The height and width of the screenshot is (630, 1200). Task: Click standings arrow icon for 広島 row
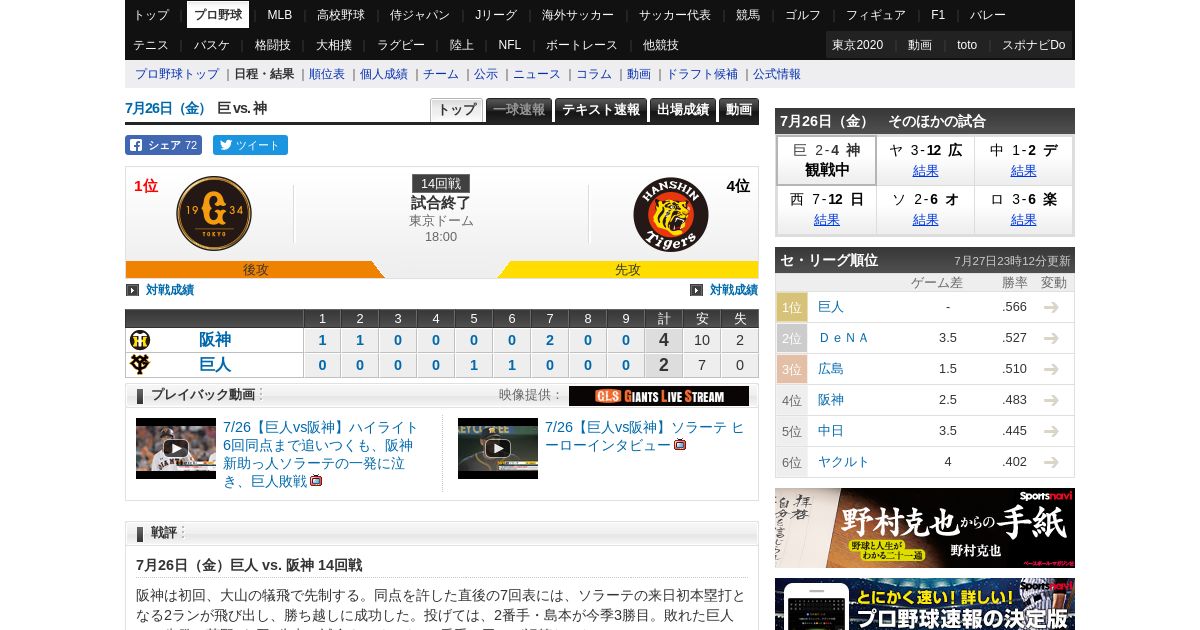pyautogui.click(x=1051, y=369)
